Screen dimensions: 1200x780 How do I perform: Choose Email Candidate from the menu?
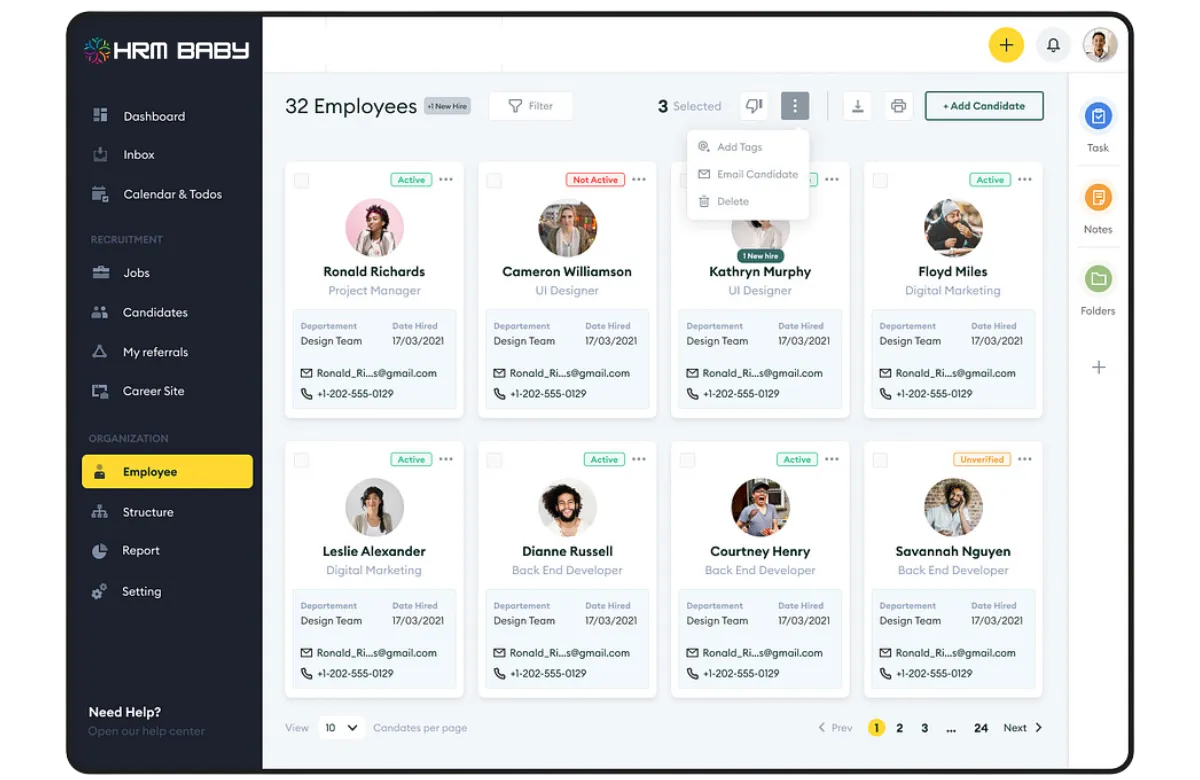(x=757, y=174)
